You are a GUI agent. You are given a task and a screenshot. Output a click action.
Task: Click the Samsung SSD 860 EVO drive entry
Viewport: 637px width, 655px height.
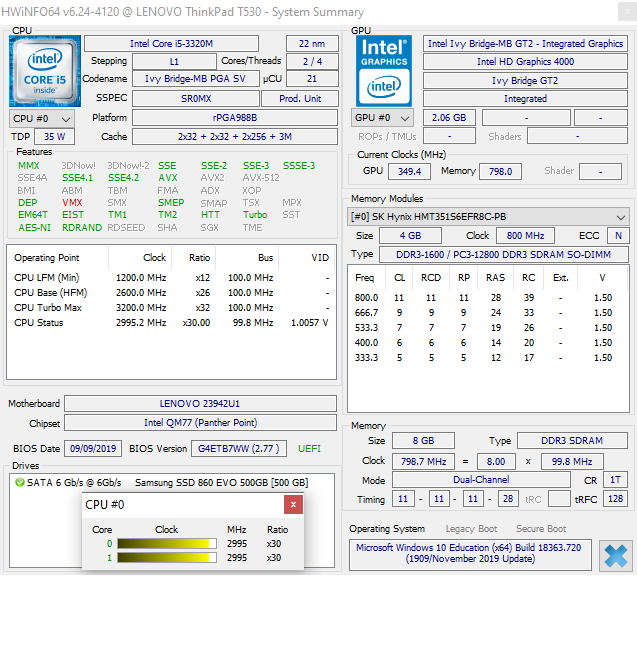[221, 482]
